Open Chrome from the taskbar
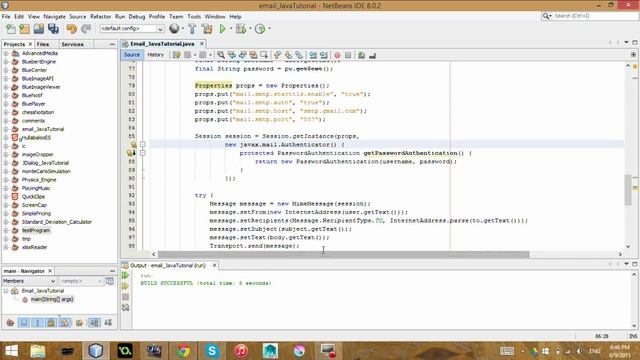This screenshot has height=360, width=640. pyautogui.click(x=183, y=351)
